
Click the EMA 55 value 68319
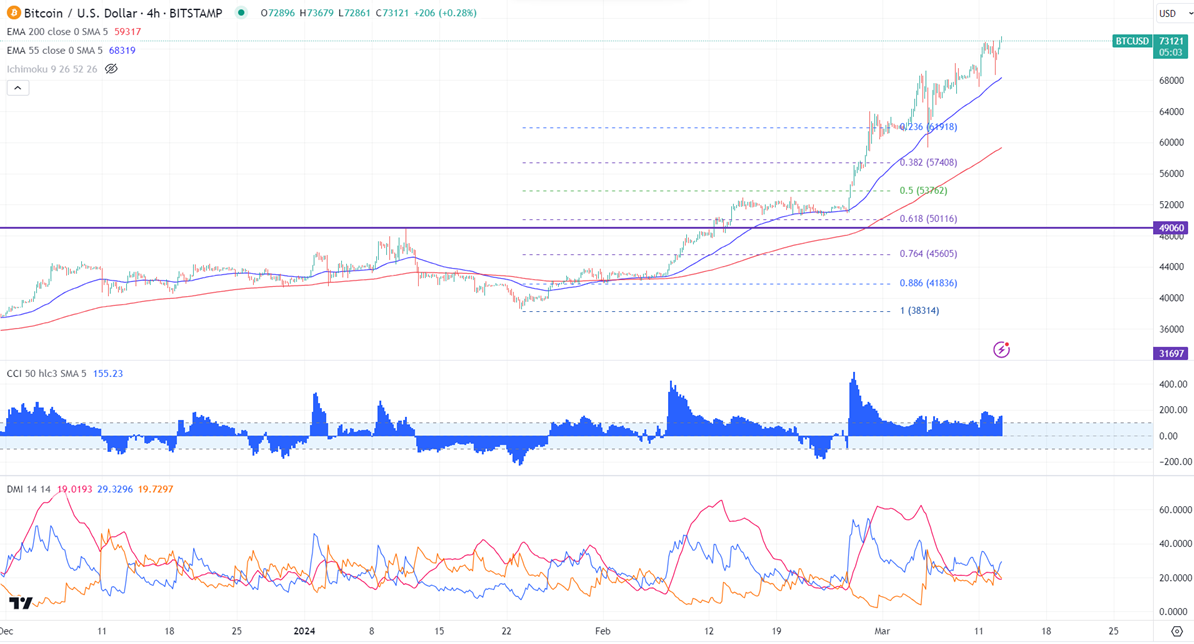click(x=122, y=50)
